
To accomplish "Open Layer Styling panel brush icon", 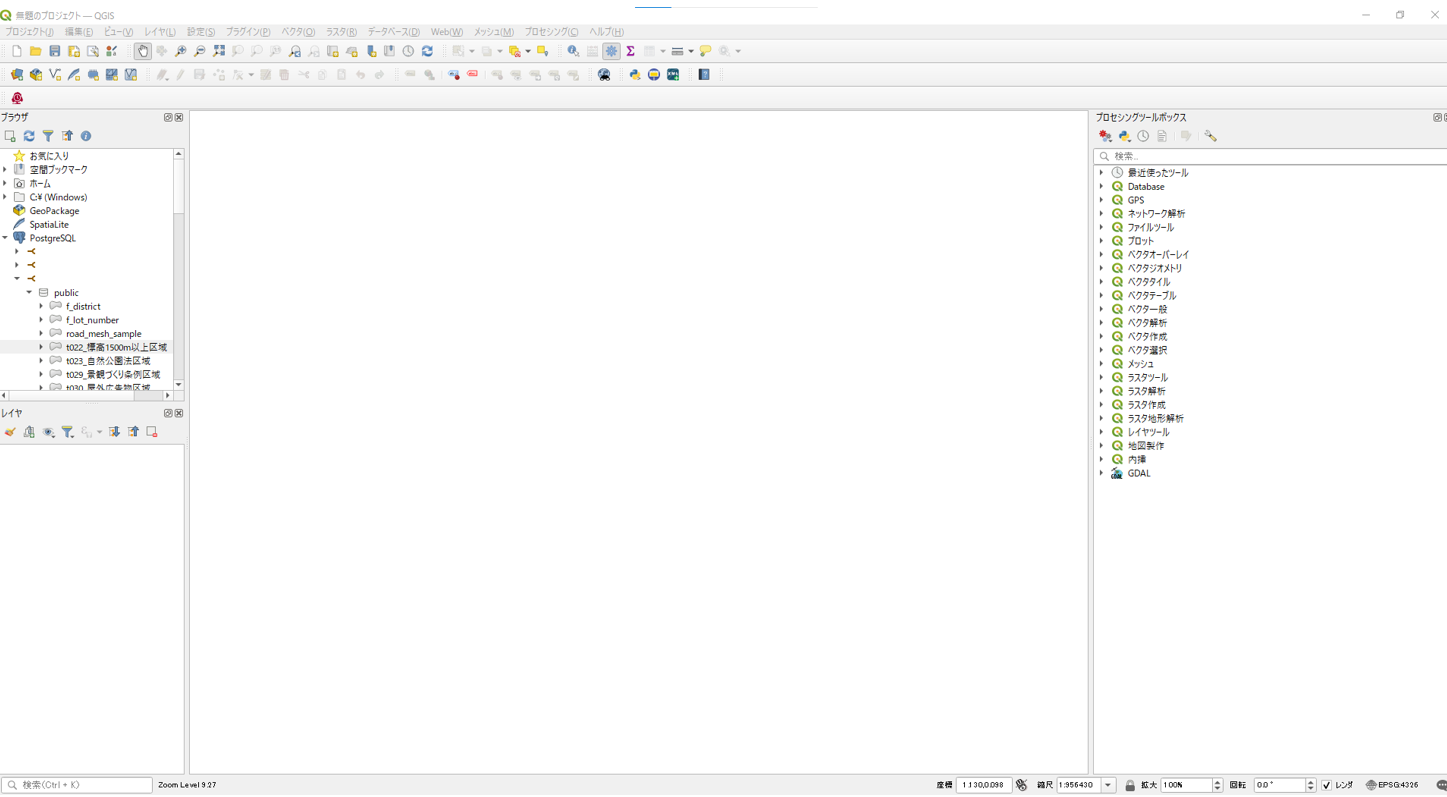I will (x=10, y=432).
